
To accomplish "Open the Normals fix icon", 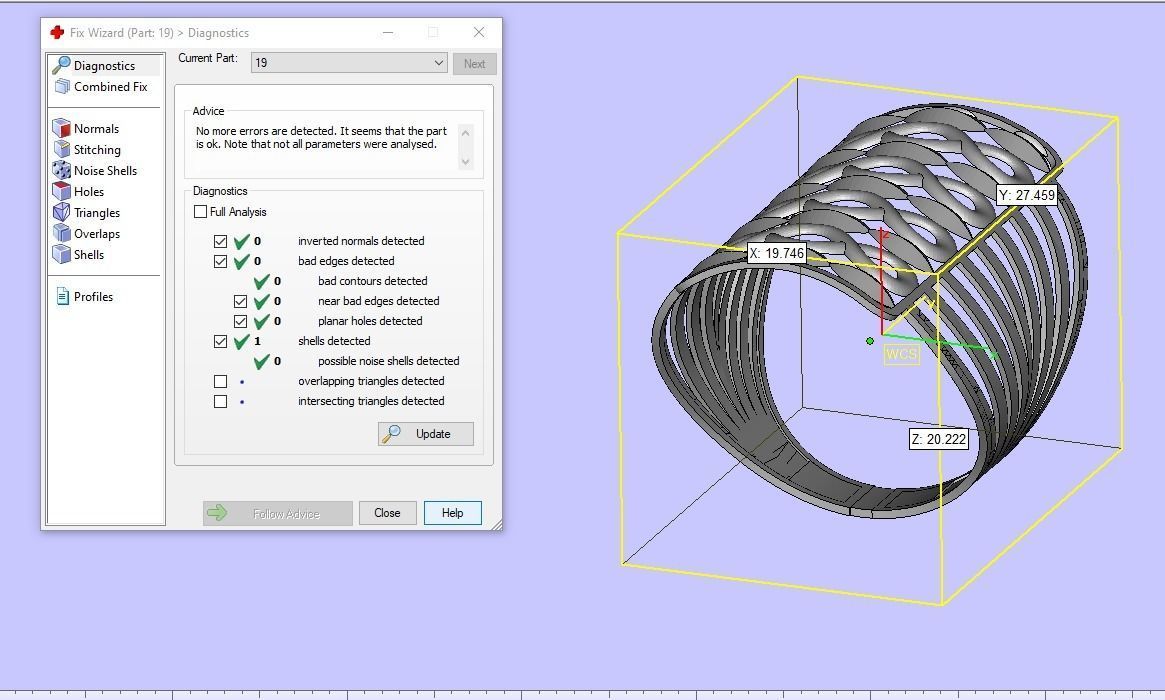I will pyautogui.click(x=62, y=129).
